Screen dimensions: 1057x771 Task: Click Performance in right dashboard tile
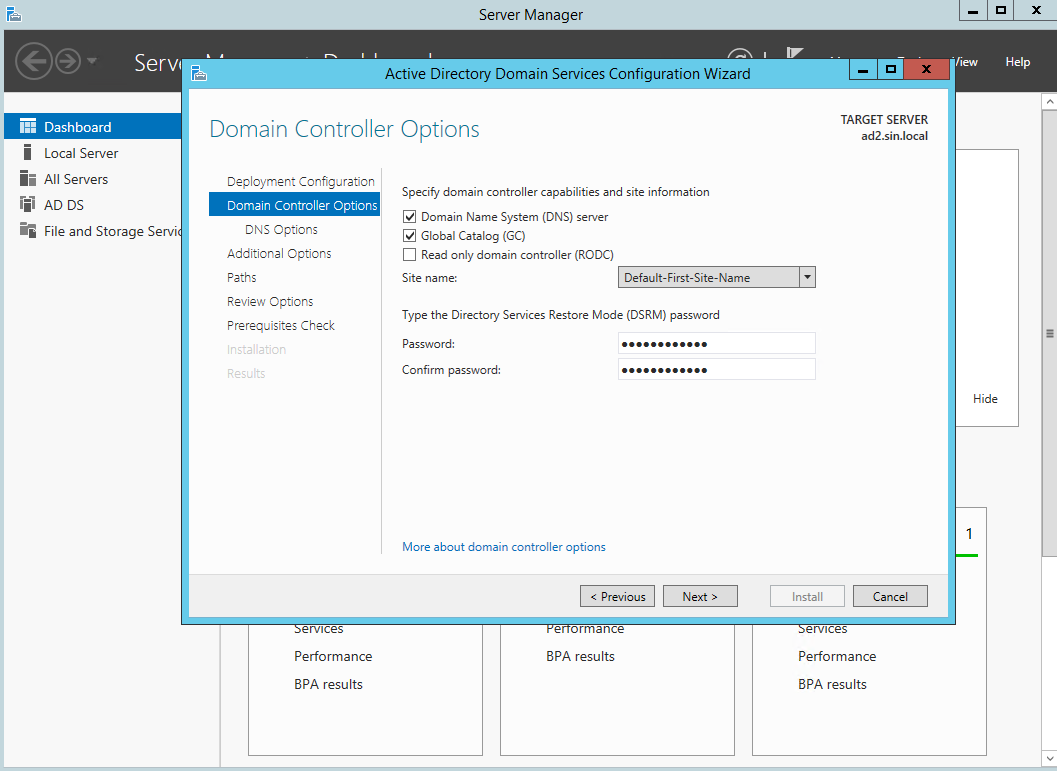pyautogui.click(x=837, y=656)
